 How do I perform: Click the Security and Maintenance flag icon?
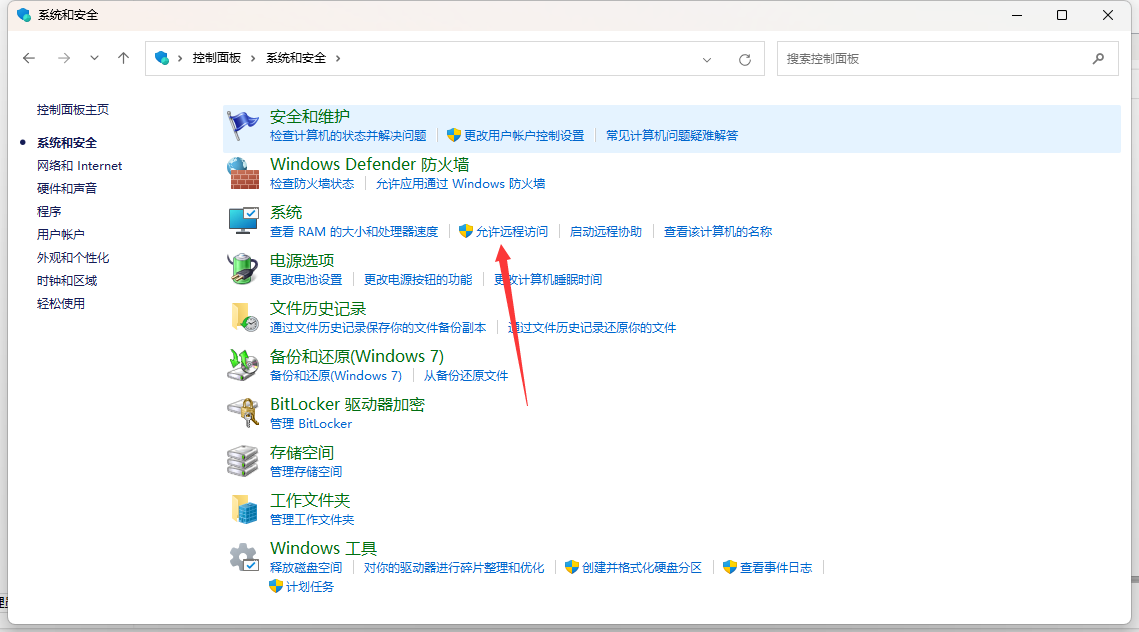[243, 125]
